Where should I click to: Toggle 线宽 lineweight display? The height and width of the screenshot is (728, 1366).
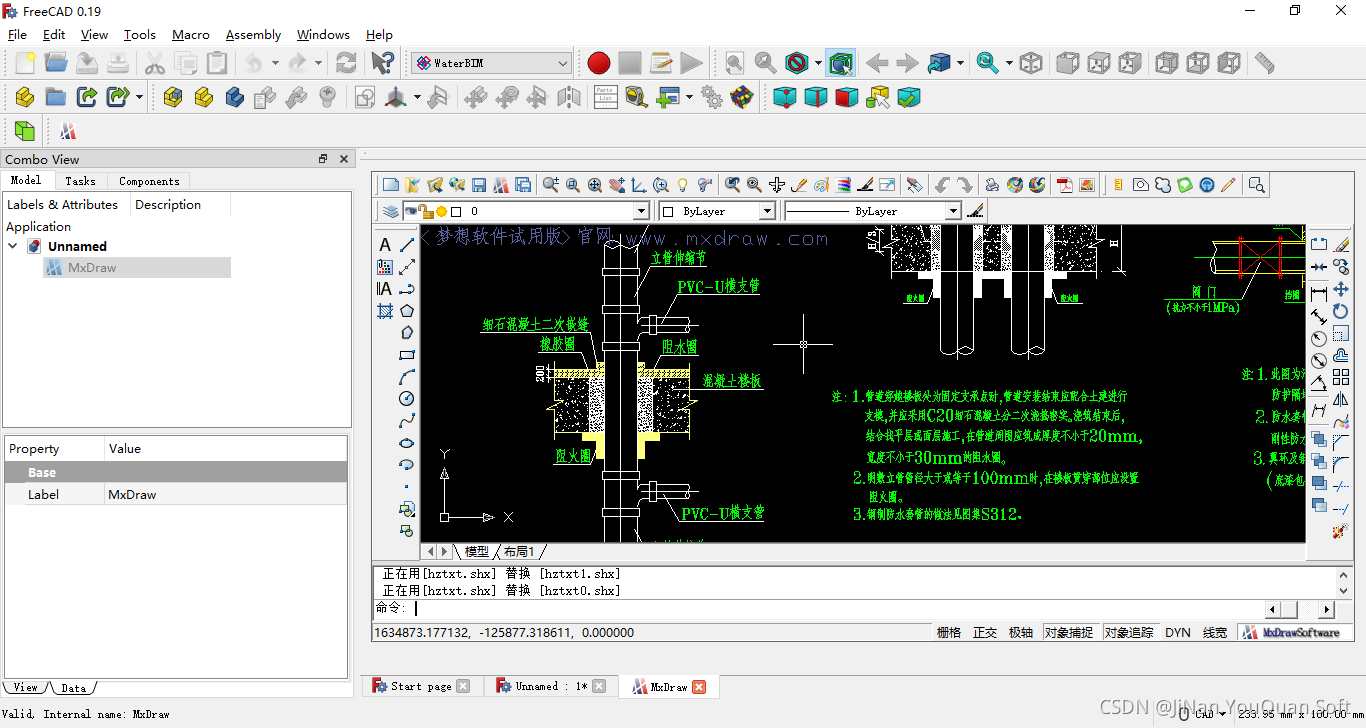(1215, 632)
